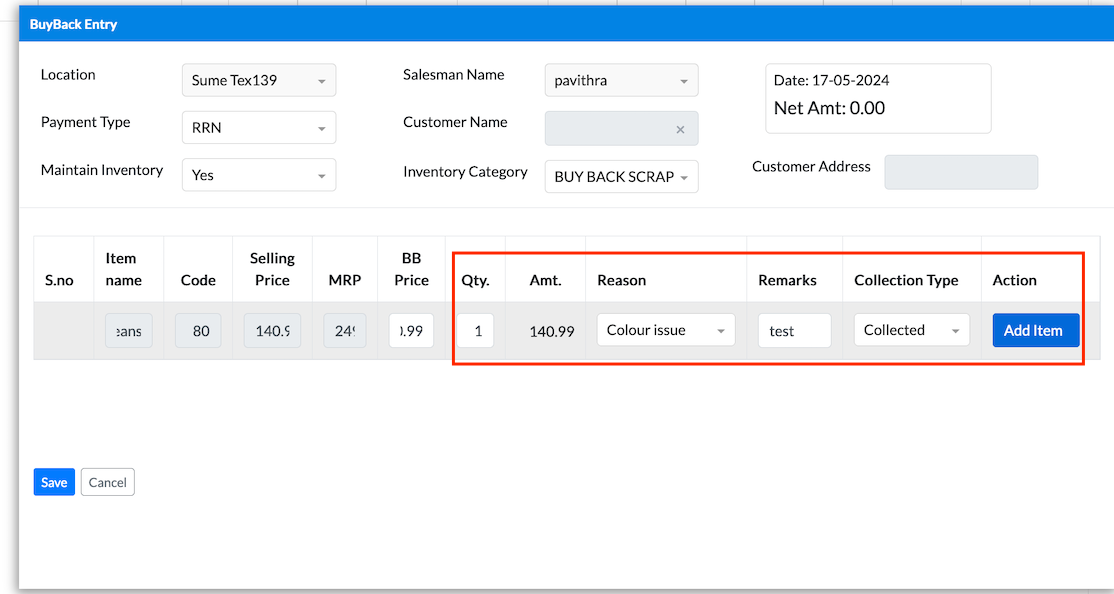Expand the Reason dropdown
Screen dimensions: 1114x594
tap(665, 330)
